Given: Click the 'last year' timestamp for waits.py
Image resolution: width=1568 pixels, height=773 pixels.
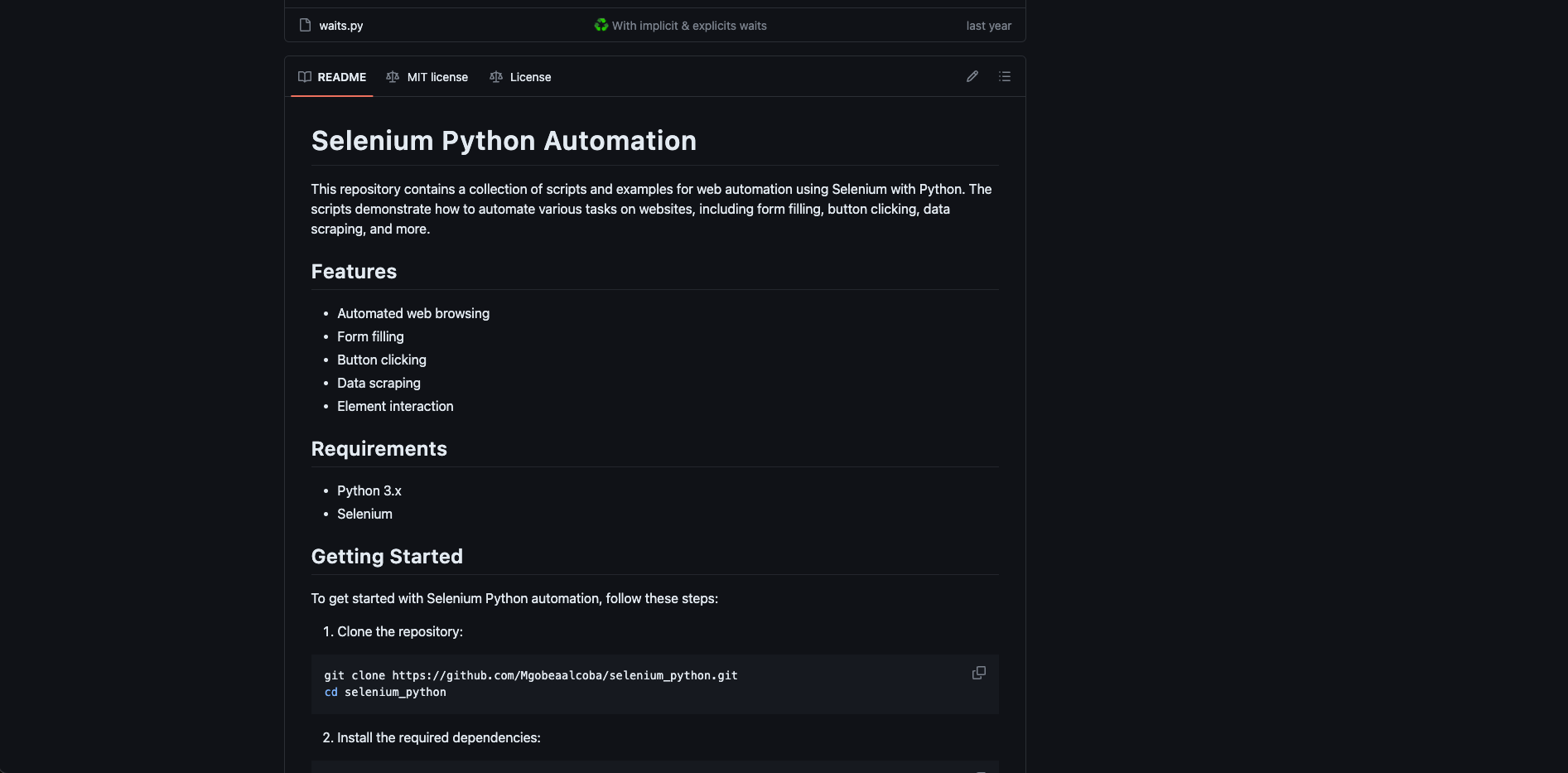Looking at the screenshot, I should pyautogui.click(x=988, y=26).
